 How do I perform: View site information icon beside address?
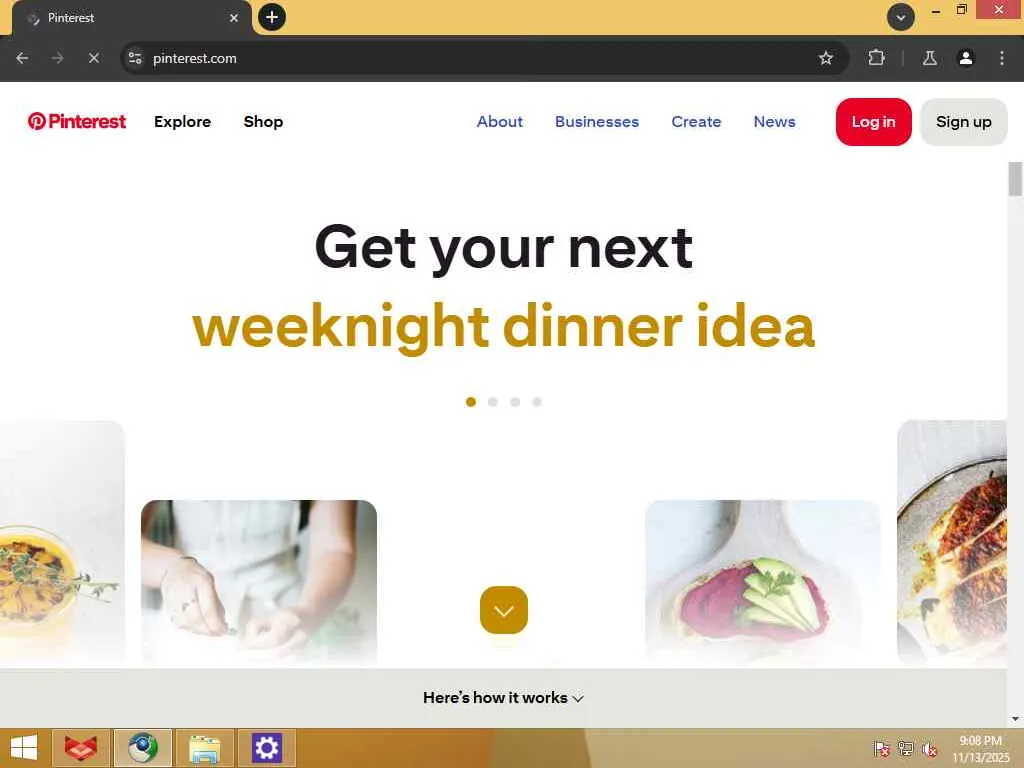coord(135,58)
